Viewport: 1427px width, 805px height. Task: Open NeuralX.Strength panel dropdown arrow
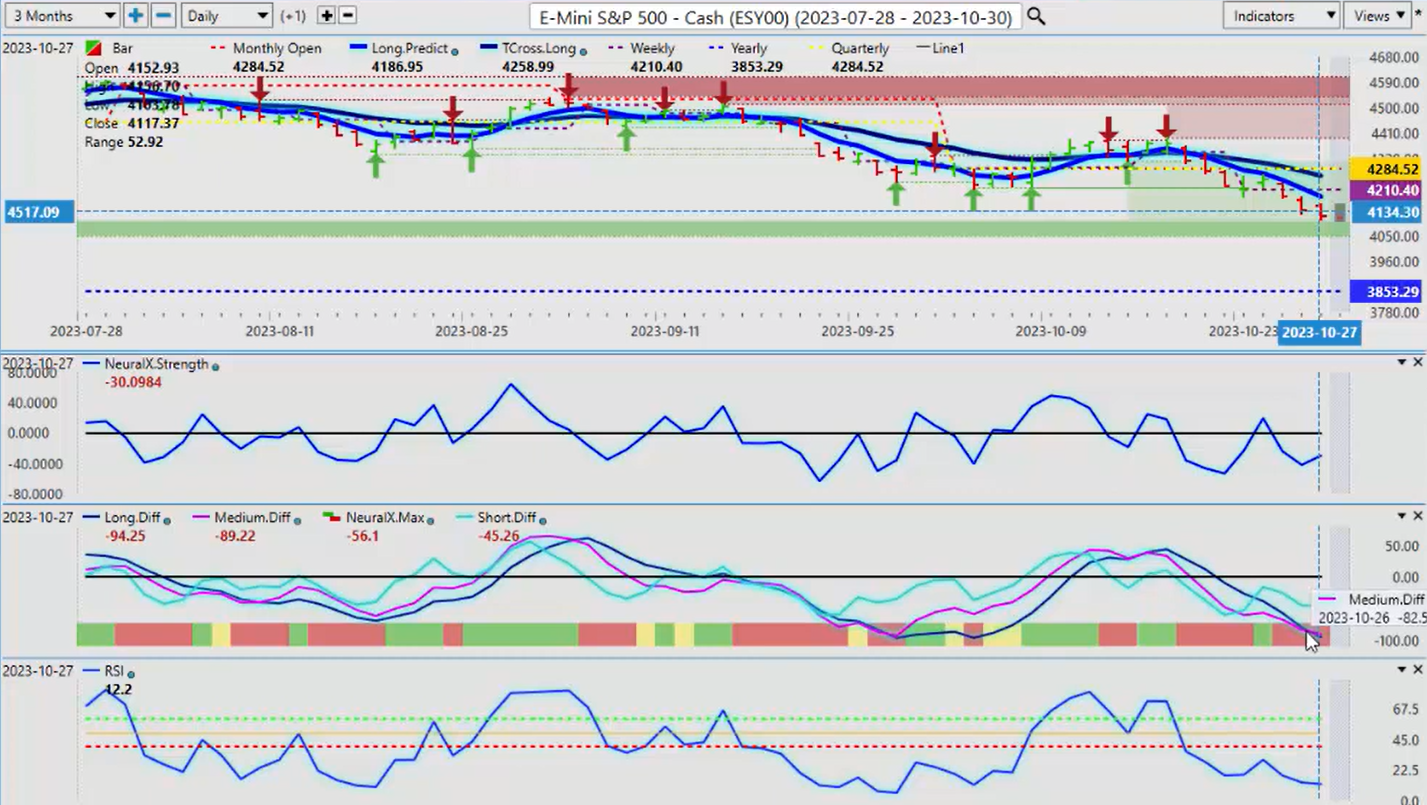click(x=1401, y=363)
